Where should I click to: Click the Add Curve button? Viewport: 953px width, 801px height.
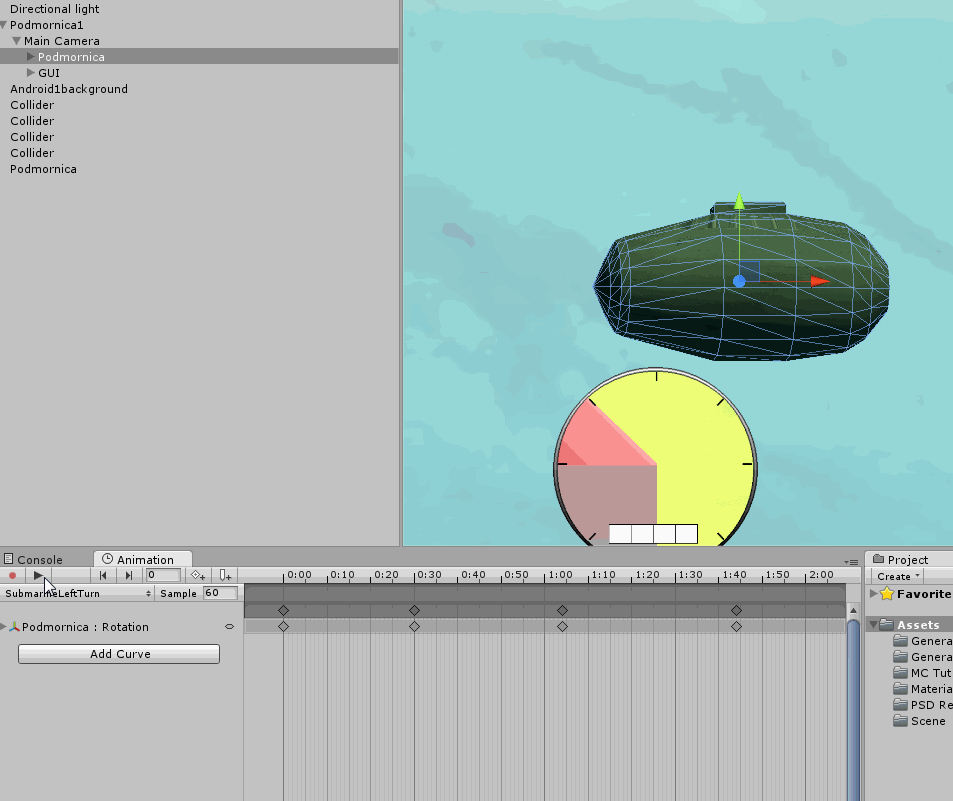click(x=119, y=654)
